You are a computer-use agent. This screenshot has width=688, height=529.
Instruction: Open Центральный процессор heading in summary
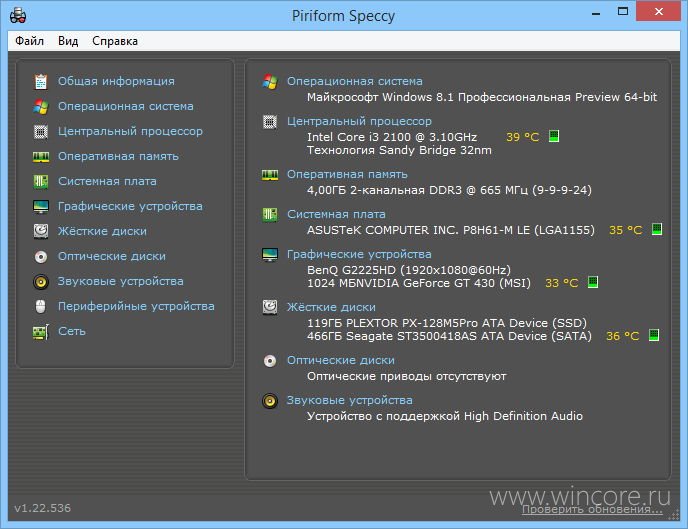pos(359,121)
